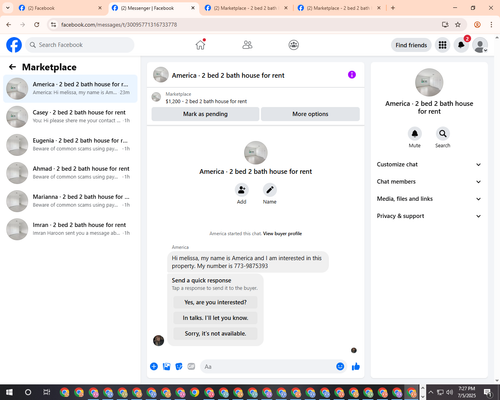
Task: Click the taskbar clock showing 7:27 PM
Action: click(466, 392)
